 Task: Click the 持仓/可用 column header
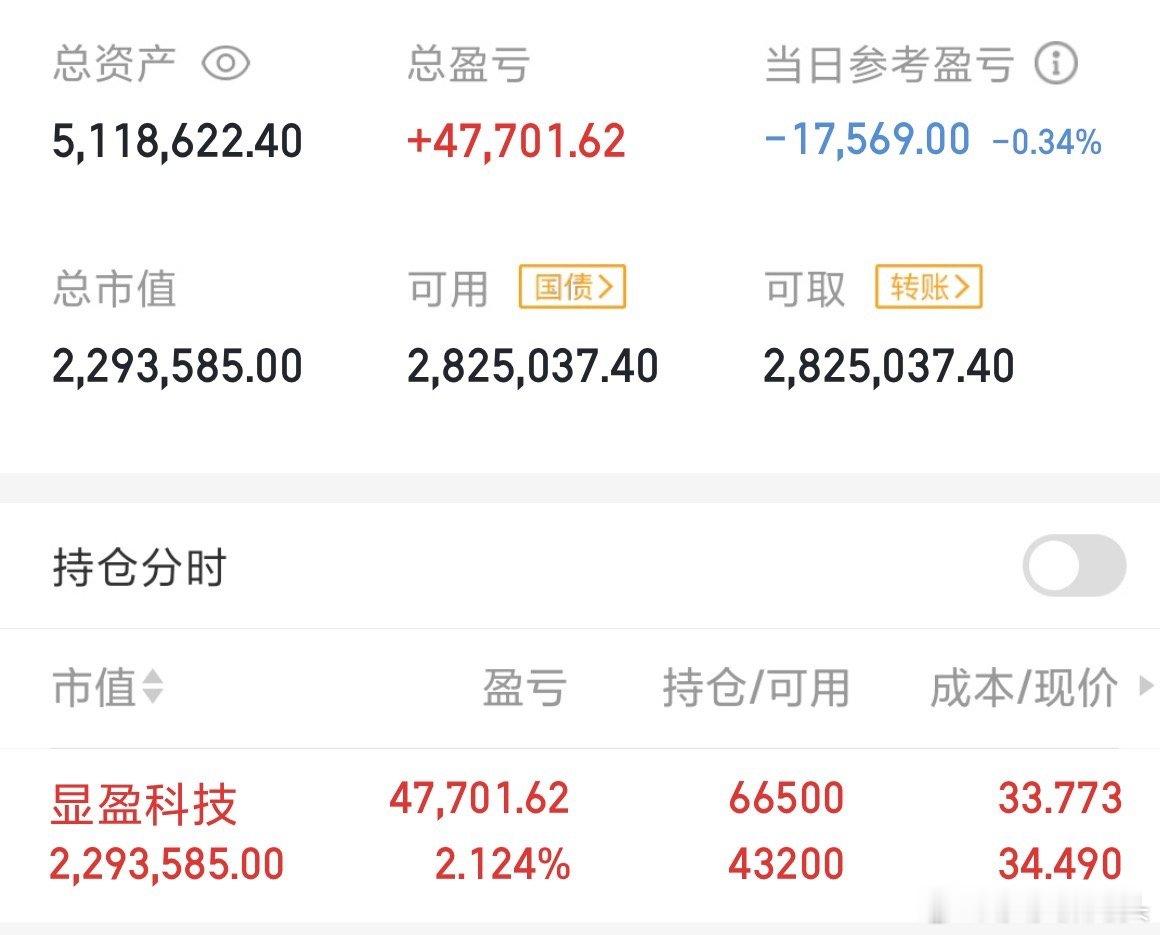tap(755, 688)
